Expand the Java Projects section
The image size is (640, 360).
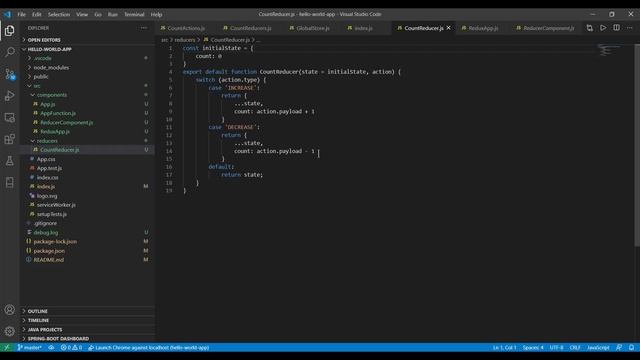(x=45, y=329)
